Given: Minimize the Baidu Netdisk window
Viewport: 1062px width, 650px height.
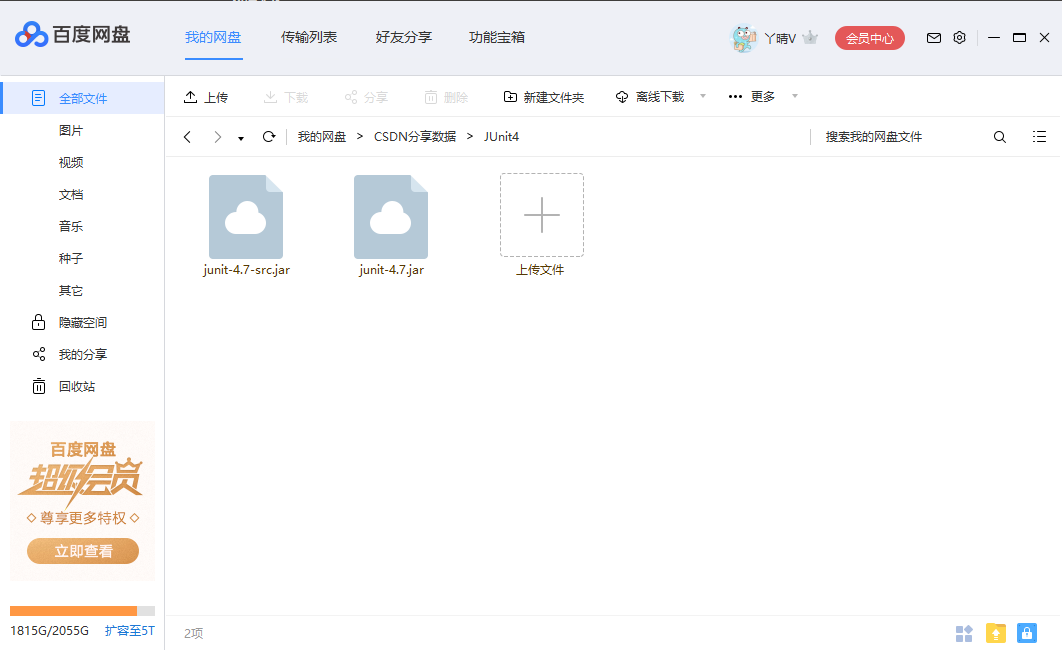Looking at the screenshot, I should coord(994,38).
